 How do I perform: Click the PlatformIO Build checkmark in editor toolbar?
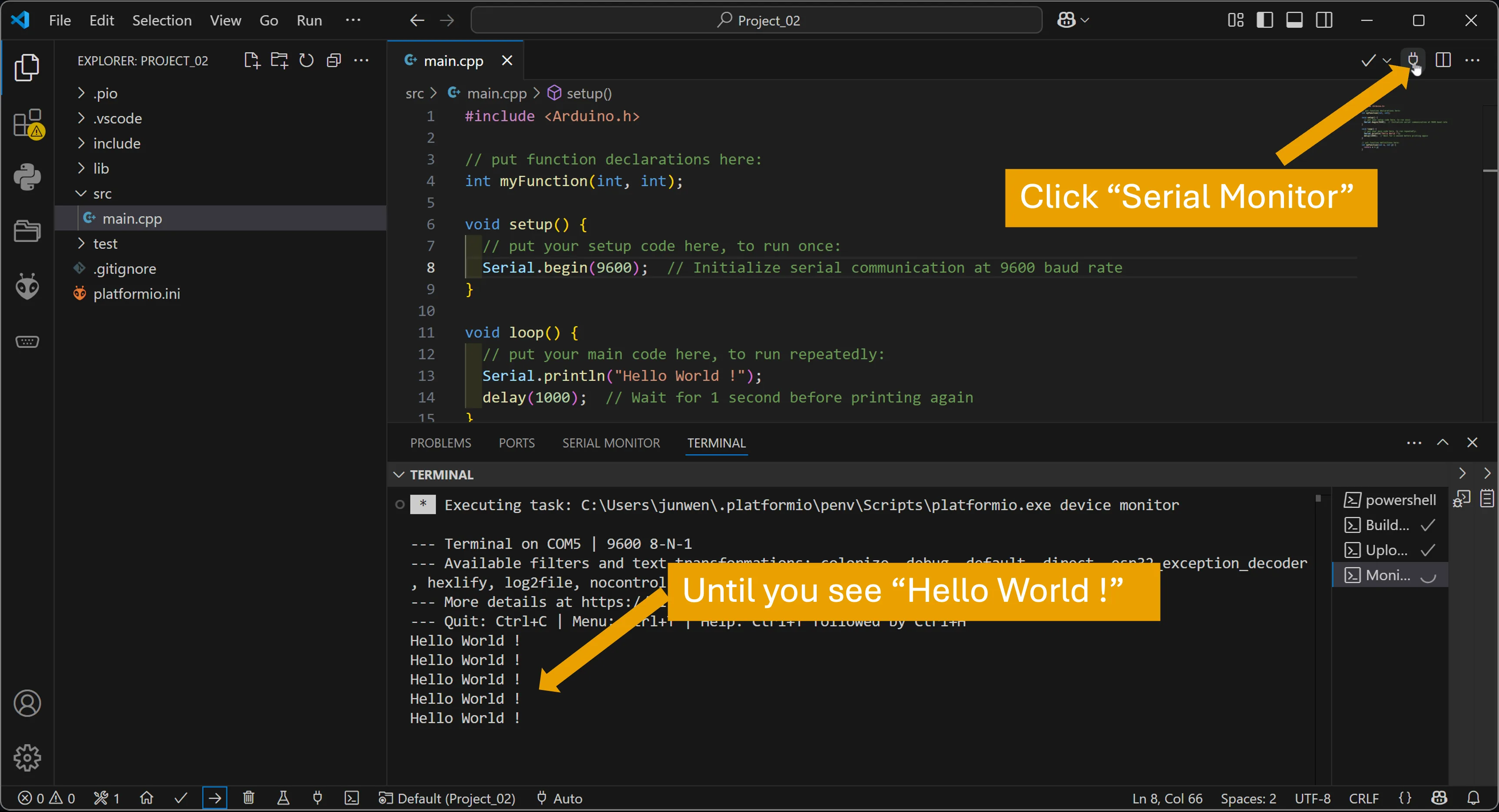(x=1368, y=60)
